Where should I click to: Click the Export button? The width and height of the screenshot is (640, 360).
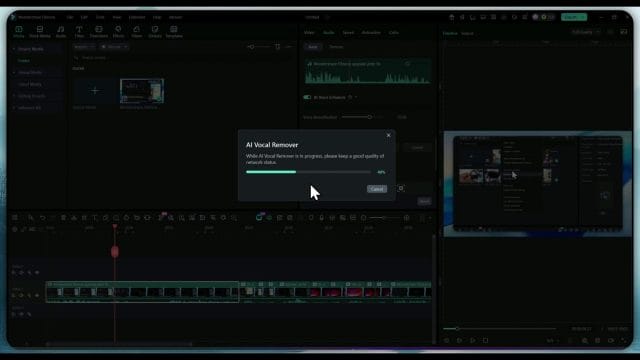(574, 17)
